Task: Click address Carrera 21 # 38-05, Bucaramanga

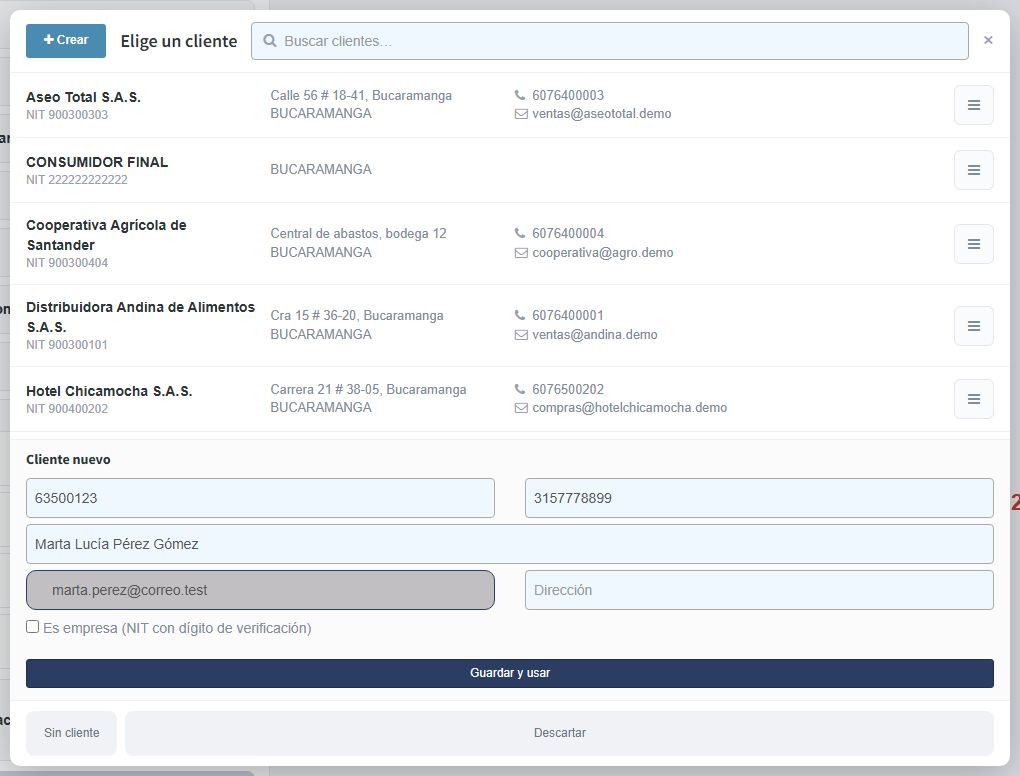Action: (368, 389)
